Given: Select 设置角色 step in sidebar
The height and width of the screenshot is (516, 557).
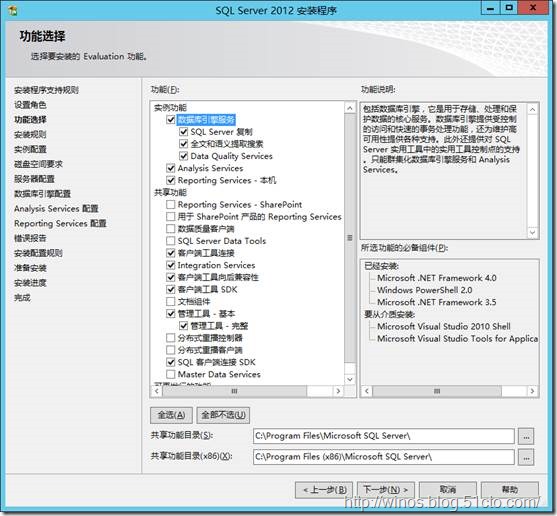Looking at the screenshot, I should pos(30,105).
